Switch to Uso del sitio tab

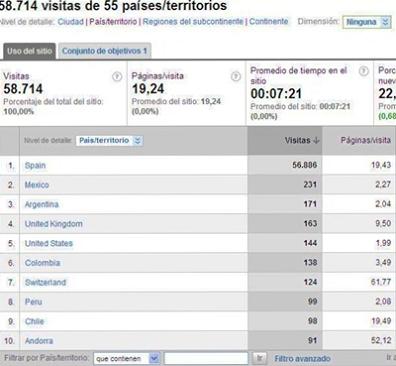tap(29, 51)
